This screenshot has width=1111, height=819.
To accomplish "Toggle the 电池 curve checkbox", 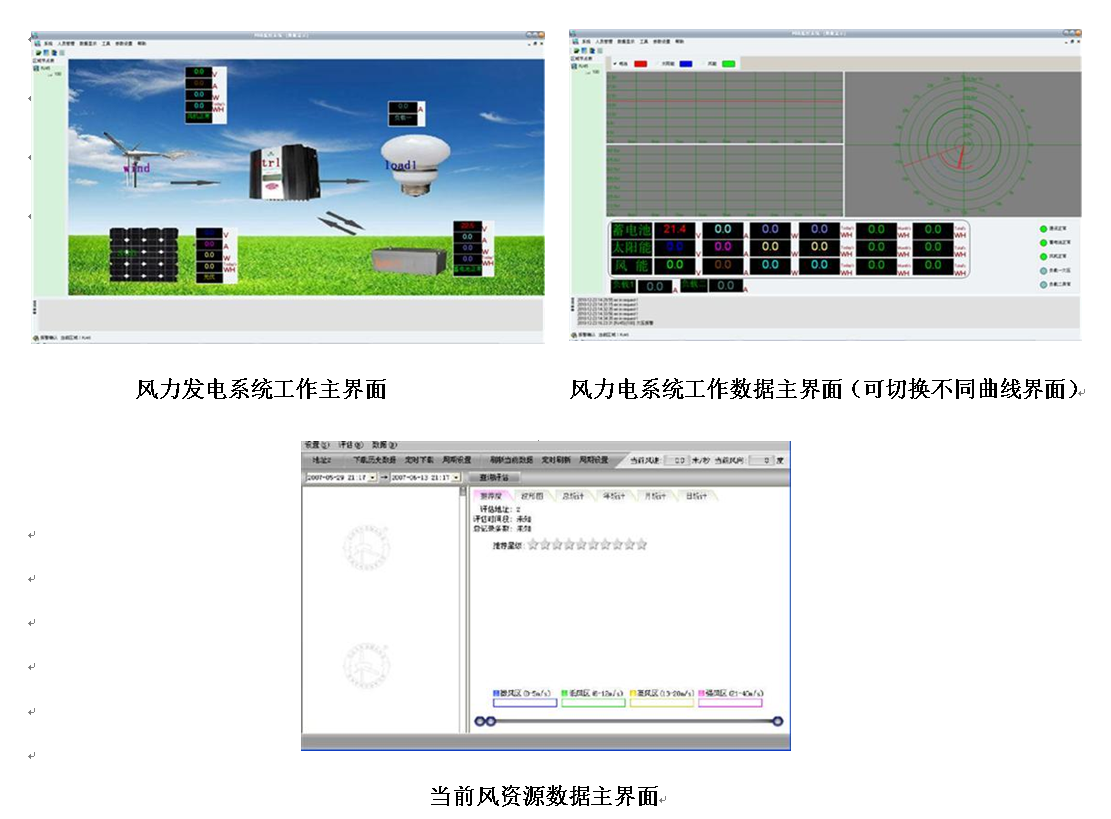I will pyautogui.click(x=614, y=64).
